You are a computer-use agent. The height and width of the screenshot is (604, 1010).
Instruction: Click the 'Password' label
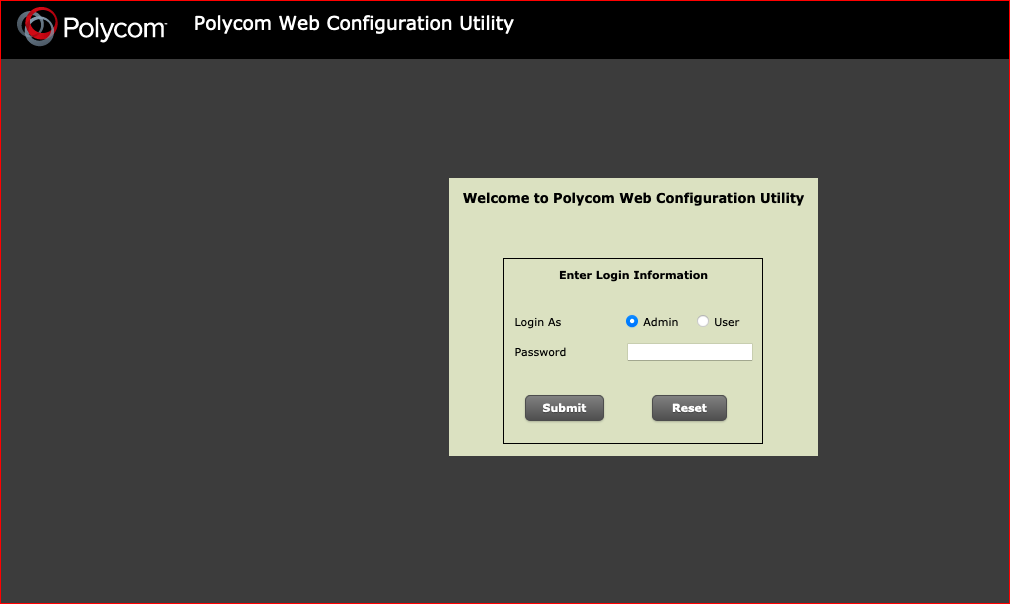click(540, 352)
